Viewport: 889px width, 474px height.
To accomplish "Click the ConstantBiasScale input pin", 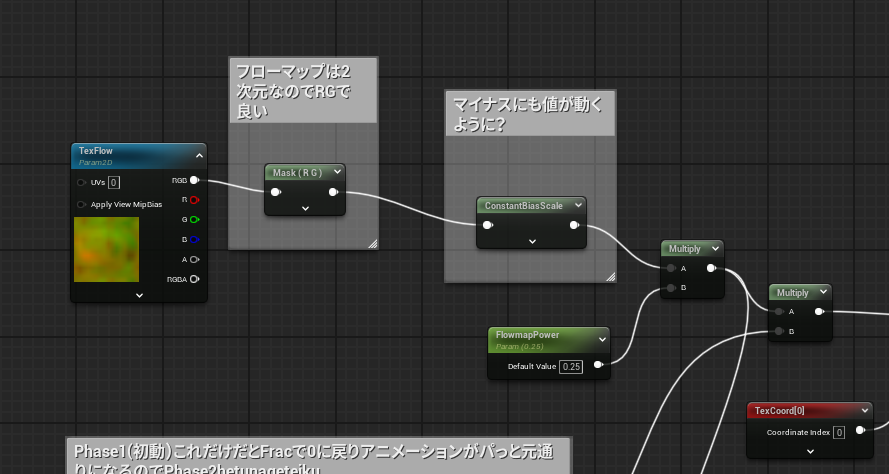I will 487,225.
